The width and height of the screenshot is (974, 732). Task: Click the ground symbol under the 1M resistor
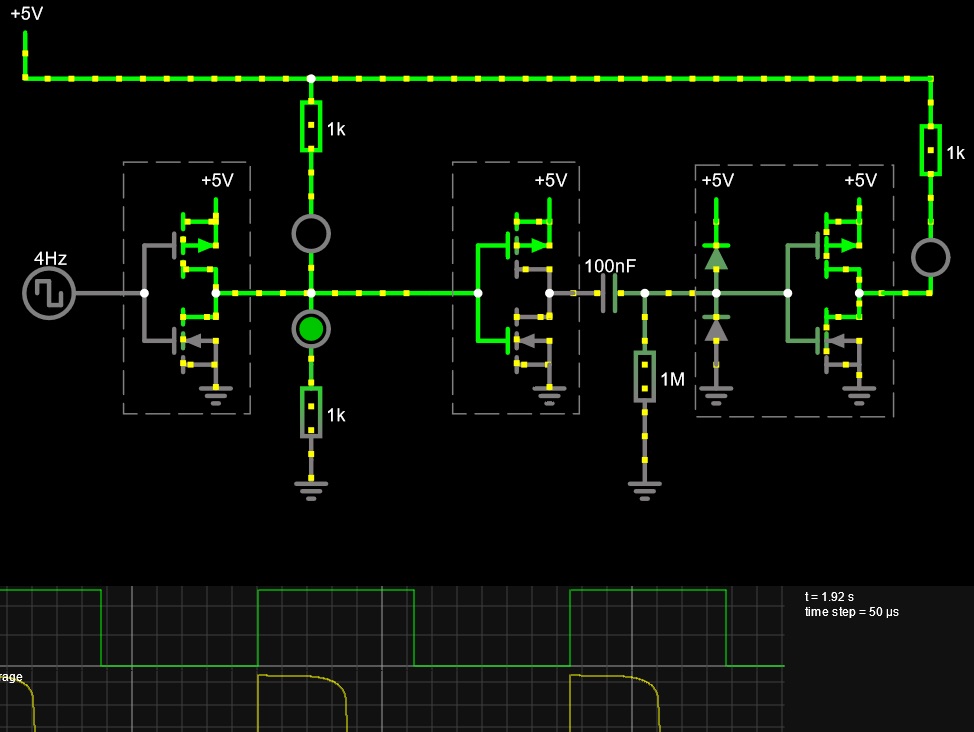pyautogui.click(x=645, y=491)
